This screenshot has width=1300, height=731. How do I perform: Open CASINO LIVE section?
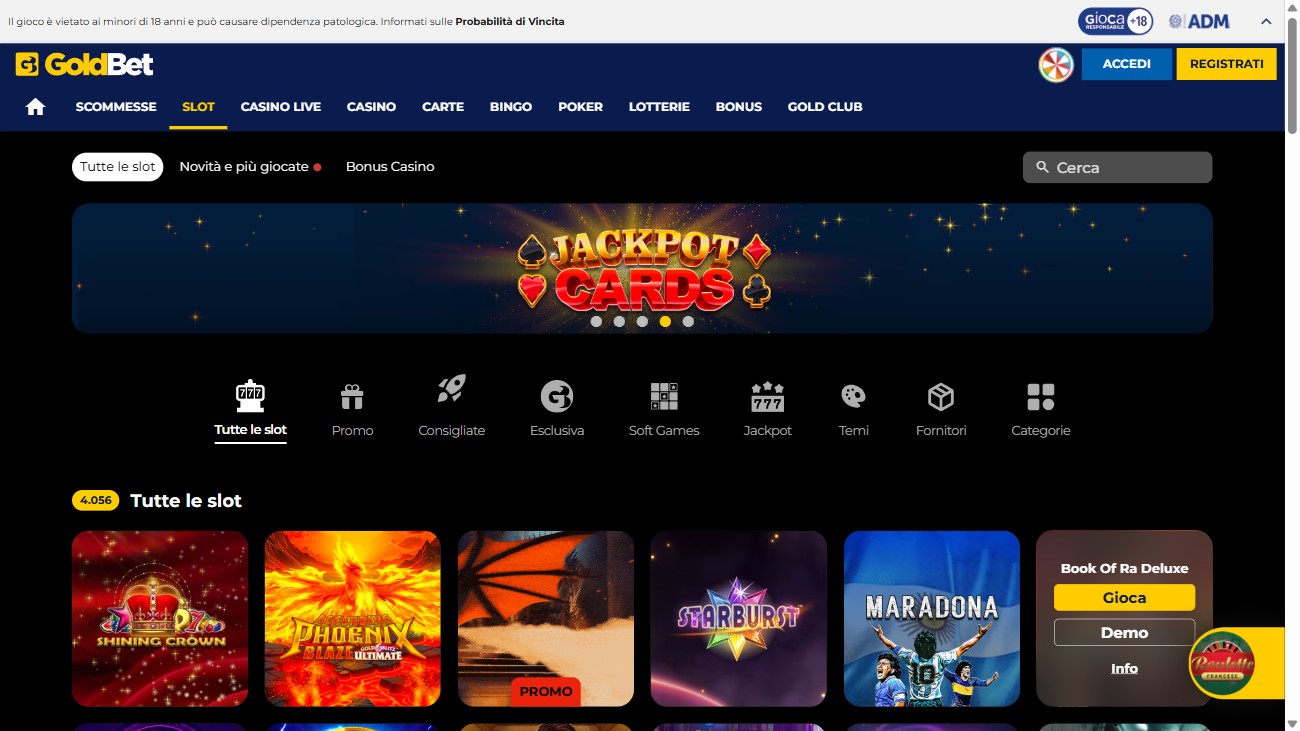281,107
